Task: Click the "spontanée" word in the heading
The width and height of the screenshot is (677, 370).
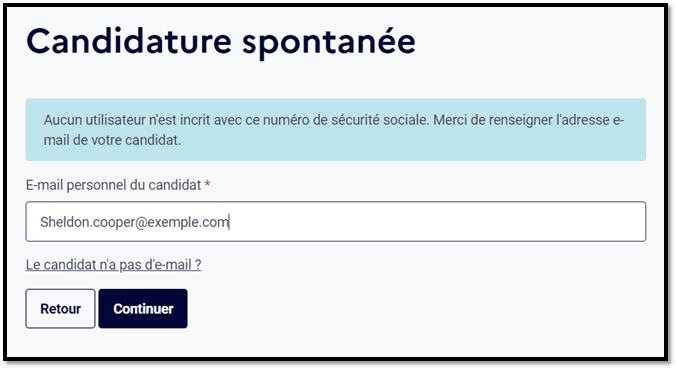Action: (329, 43)
